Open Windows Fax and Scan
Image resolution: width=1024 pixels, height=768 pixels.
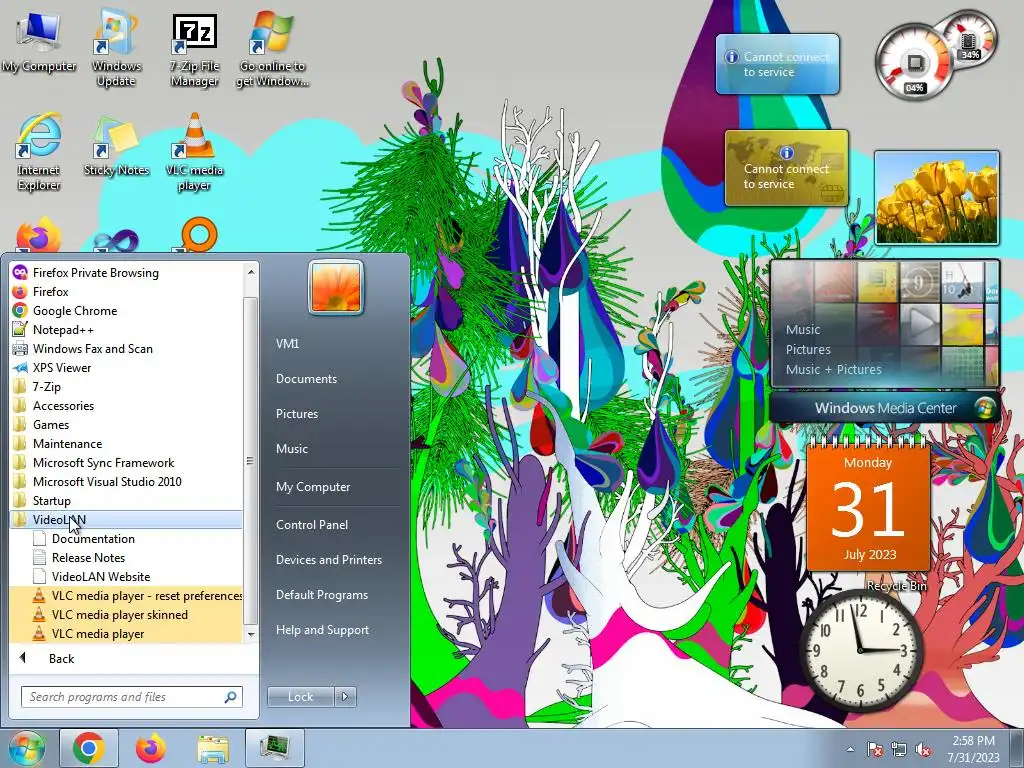pyautogui.click(x=92, y=349)
